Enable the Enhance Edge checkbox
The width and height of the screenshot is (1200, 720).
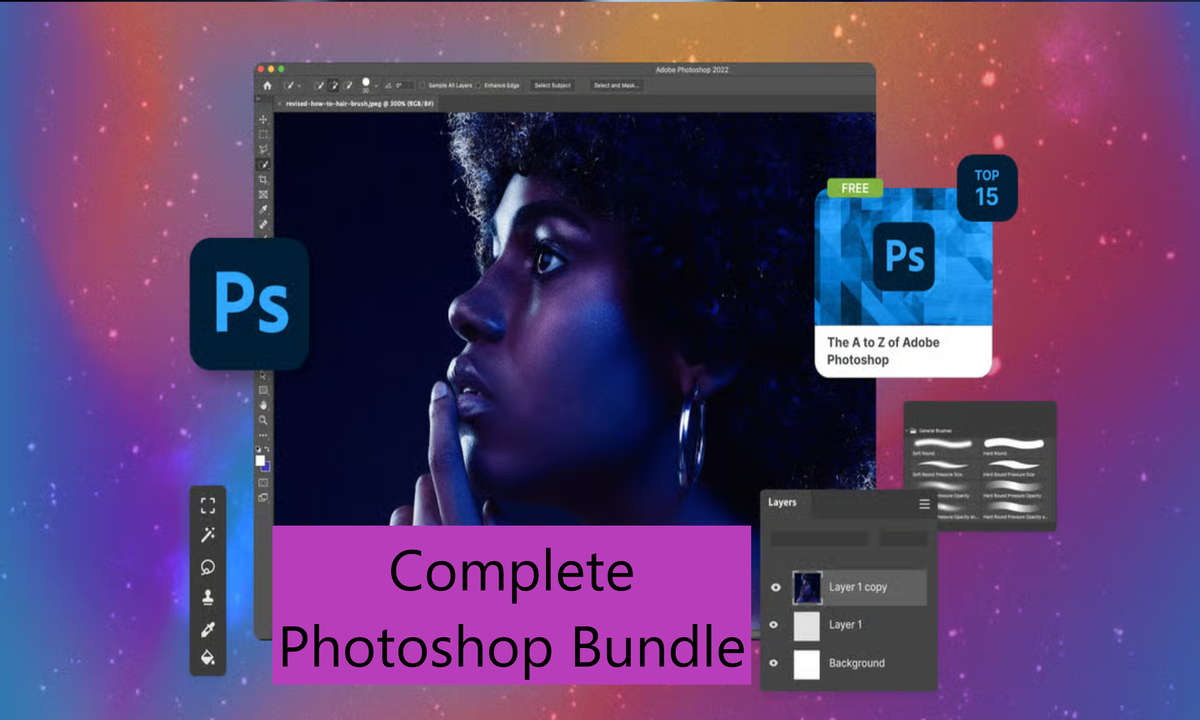pyautogui.click(x=479, y=85)
